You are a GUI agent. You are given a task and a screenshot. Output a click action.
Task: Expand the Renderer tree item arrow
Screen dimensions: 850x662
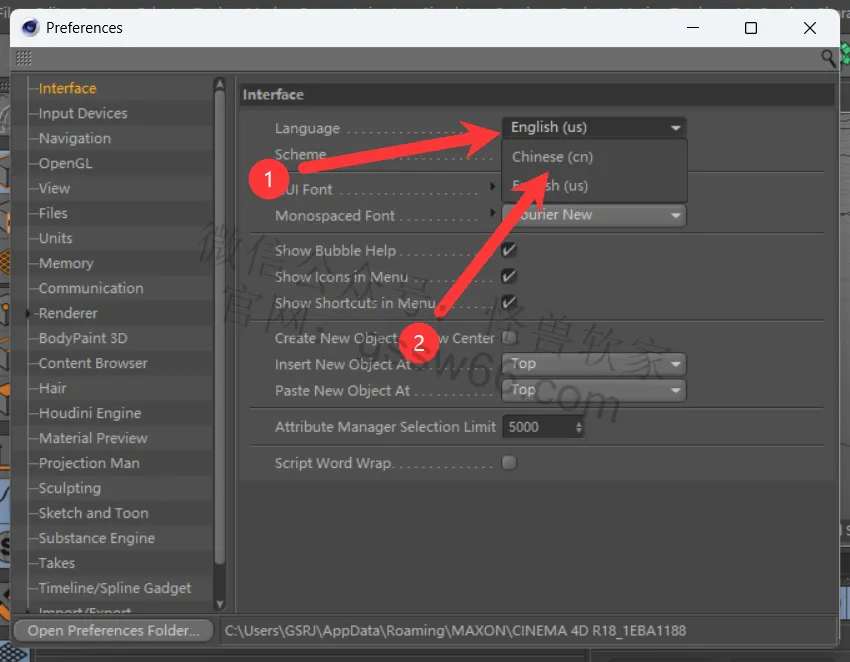coord(28,313)
